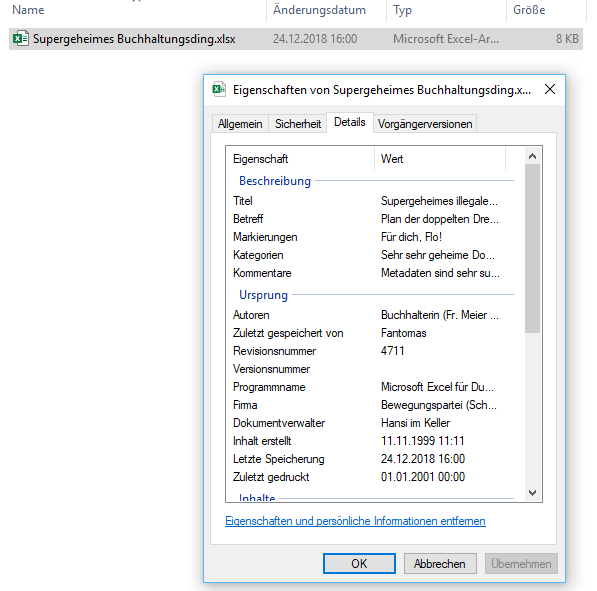Open the Vorgängerversionen tab

point(425,124)
